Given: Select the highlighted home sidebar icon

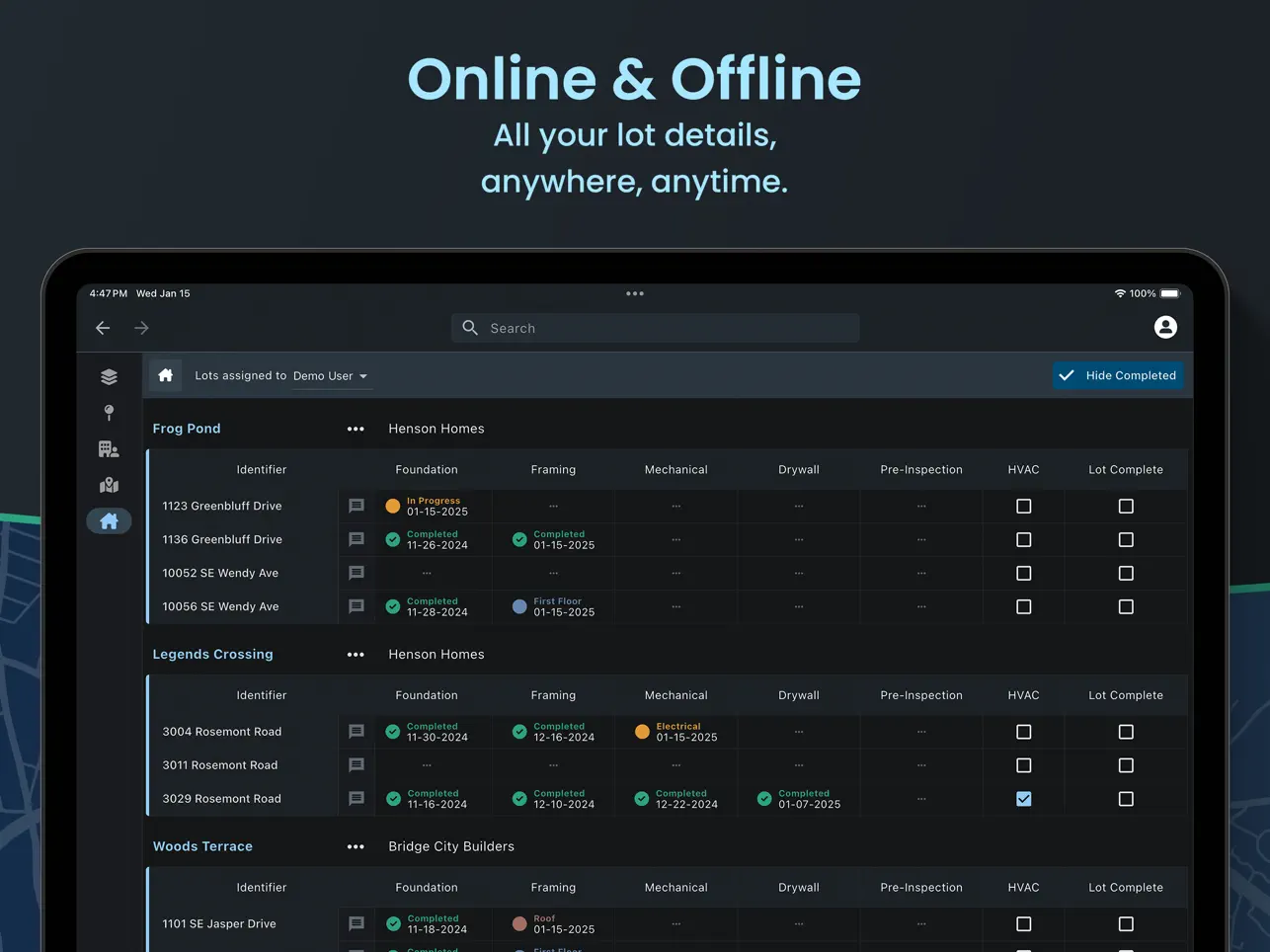Looking at the screenshot, I should click(109, 520).
